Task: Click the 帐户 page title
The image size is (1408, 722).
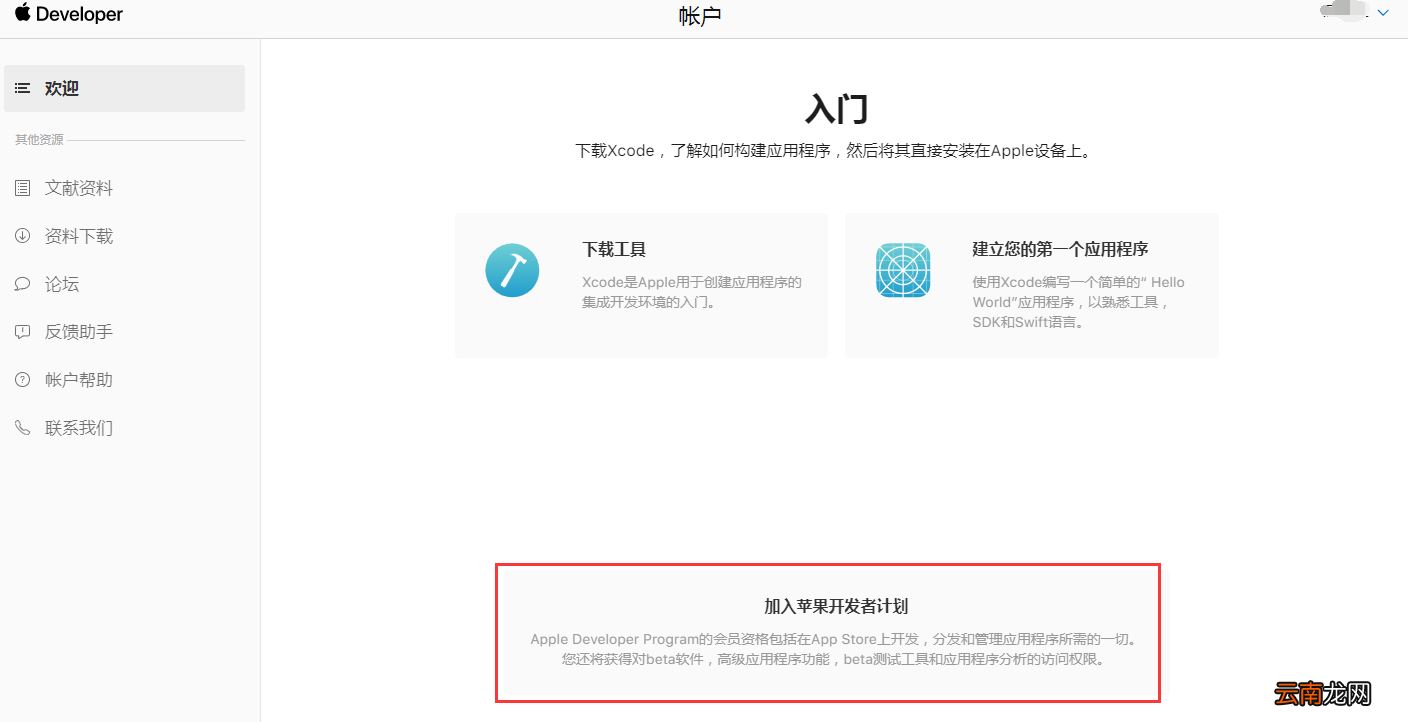Action: [x=700, y=16]
